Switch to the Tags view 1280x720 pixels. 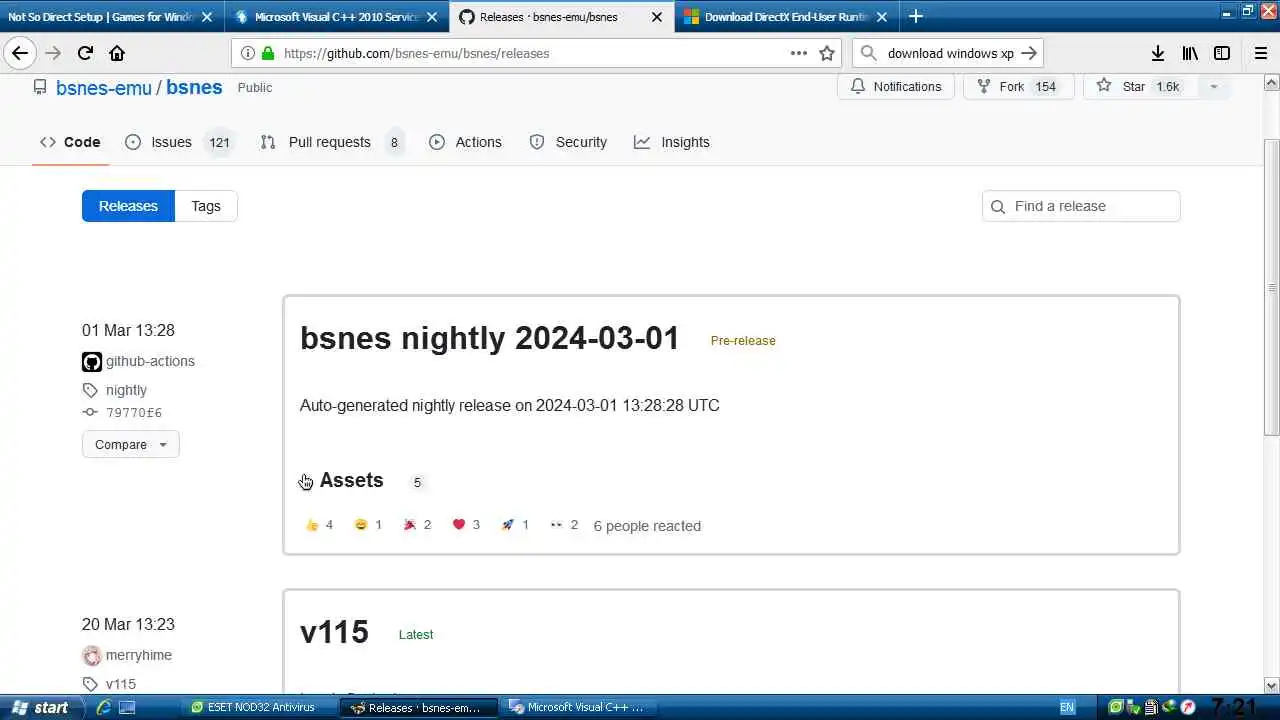[x=206, y=206]
